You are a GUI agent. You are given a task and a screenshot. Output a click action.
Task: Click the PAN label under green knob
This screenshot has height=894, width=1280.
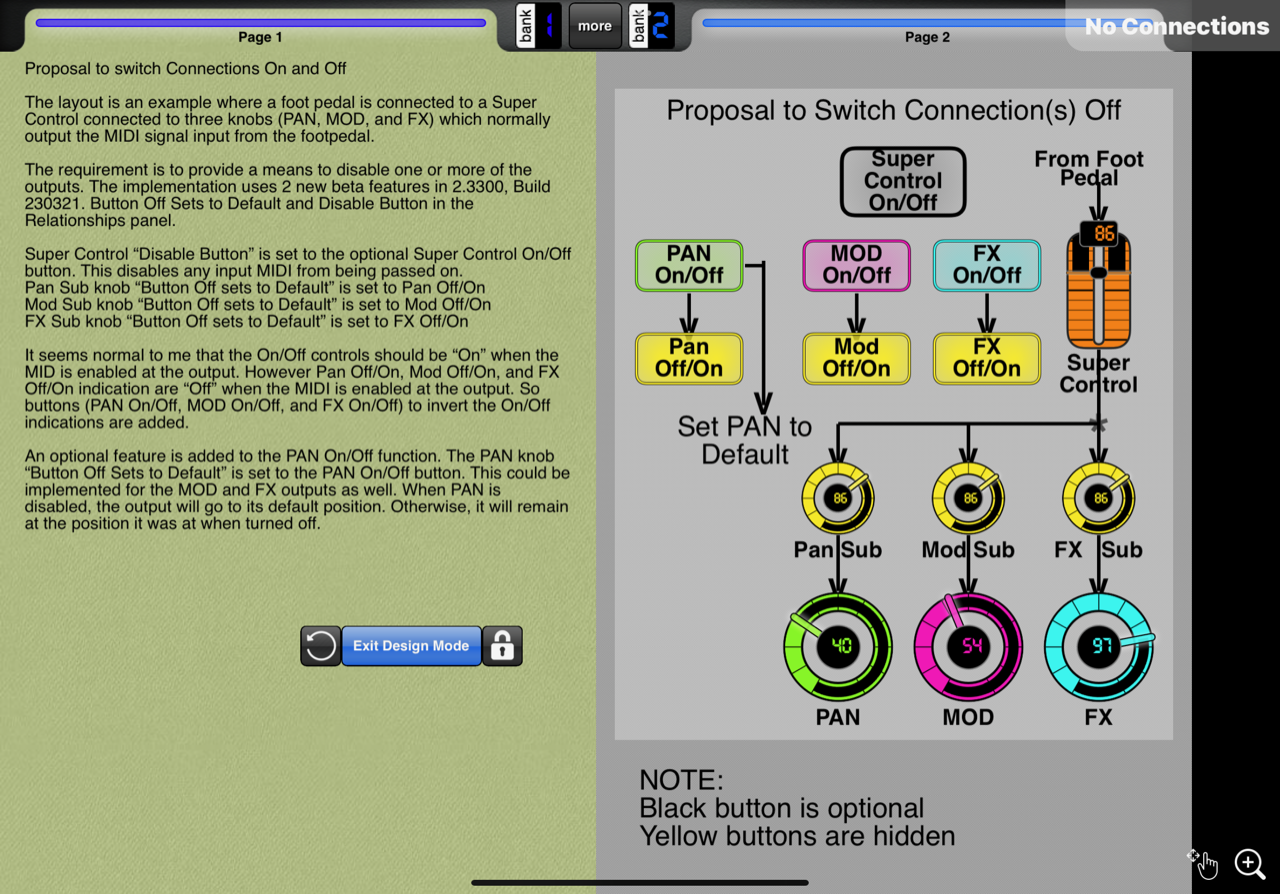coord(838,717)
